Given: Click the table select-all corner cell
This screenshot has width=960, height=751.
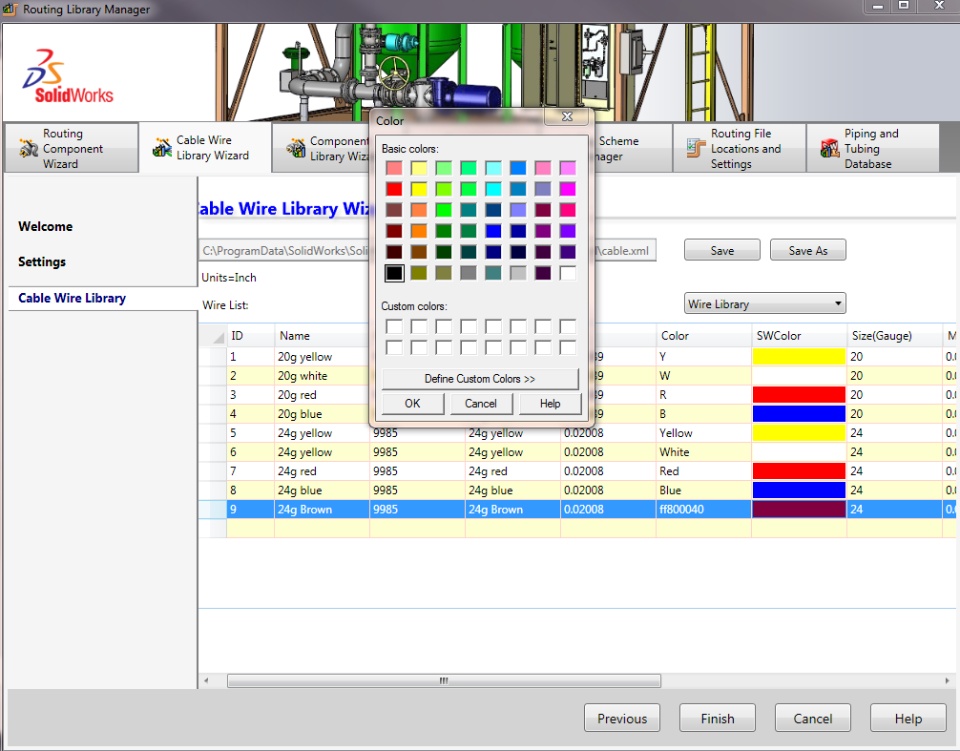Looking at the screenshot, I should (x=212, y=335).
